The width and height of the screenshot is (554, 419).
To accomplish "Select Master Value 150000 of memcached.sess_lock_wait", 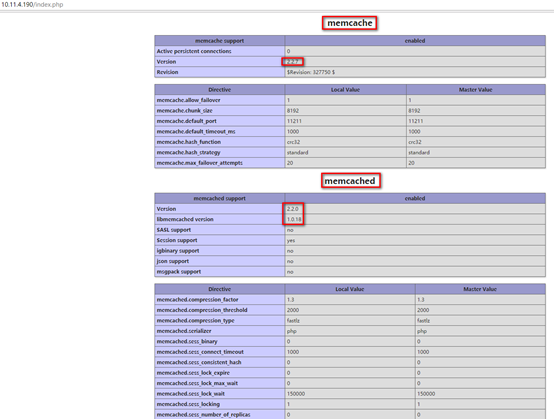I will (426, 394).
